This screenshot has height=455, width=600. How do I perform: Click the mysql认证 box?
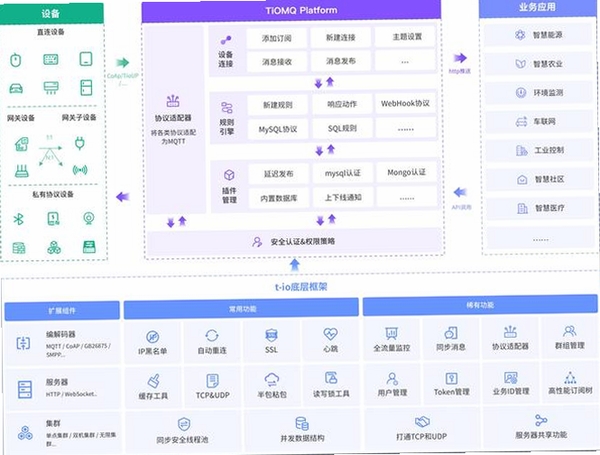click(343, 173)
